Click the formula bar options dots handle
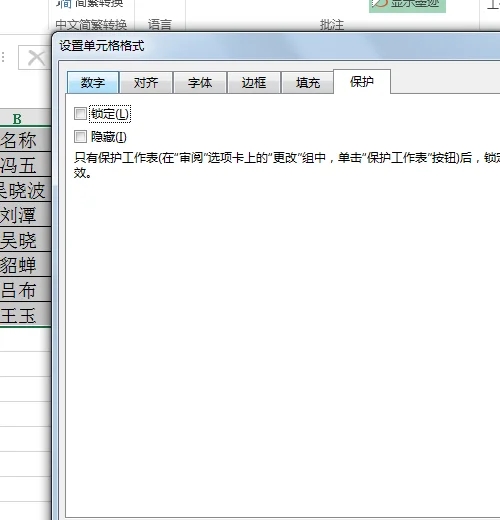The height and width of the screenshot is (520, 500). (3, 57)
